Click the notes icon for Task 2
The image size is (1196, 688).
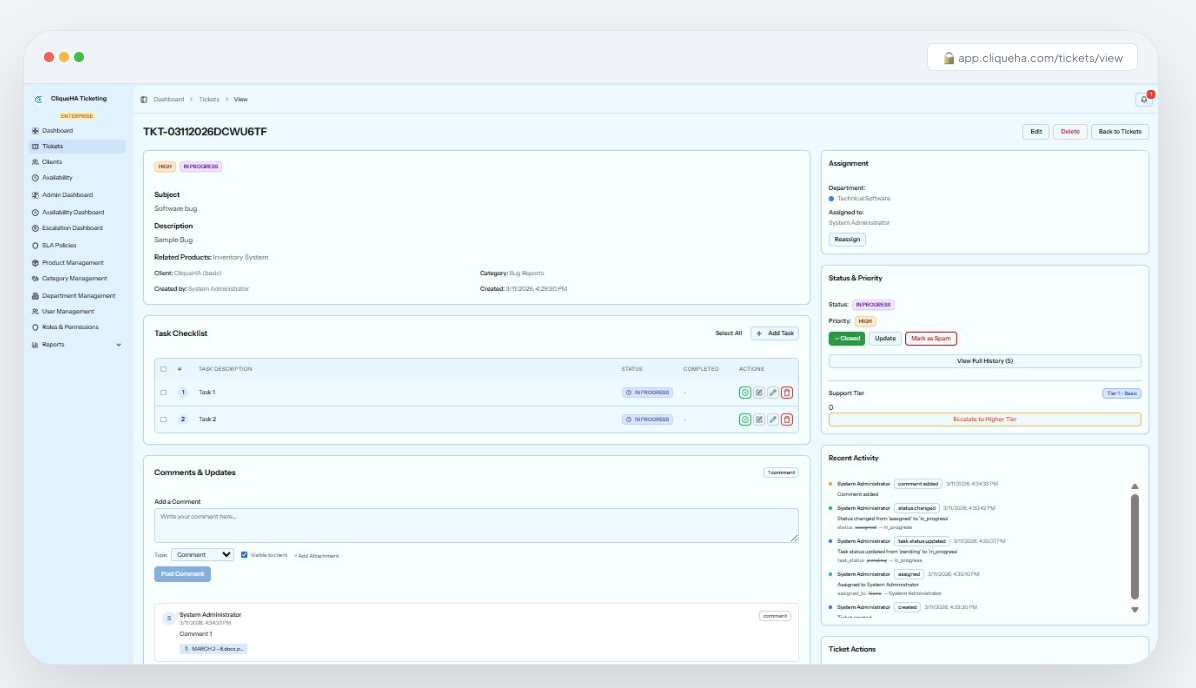pyautogui.click(x=759, y=420)
